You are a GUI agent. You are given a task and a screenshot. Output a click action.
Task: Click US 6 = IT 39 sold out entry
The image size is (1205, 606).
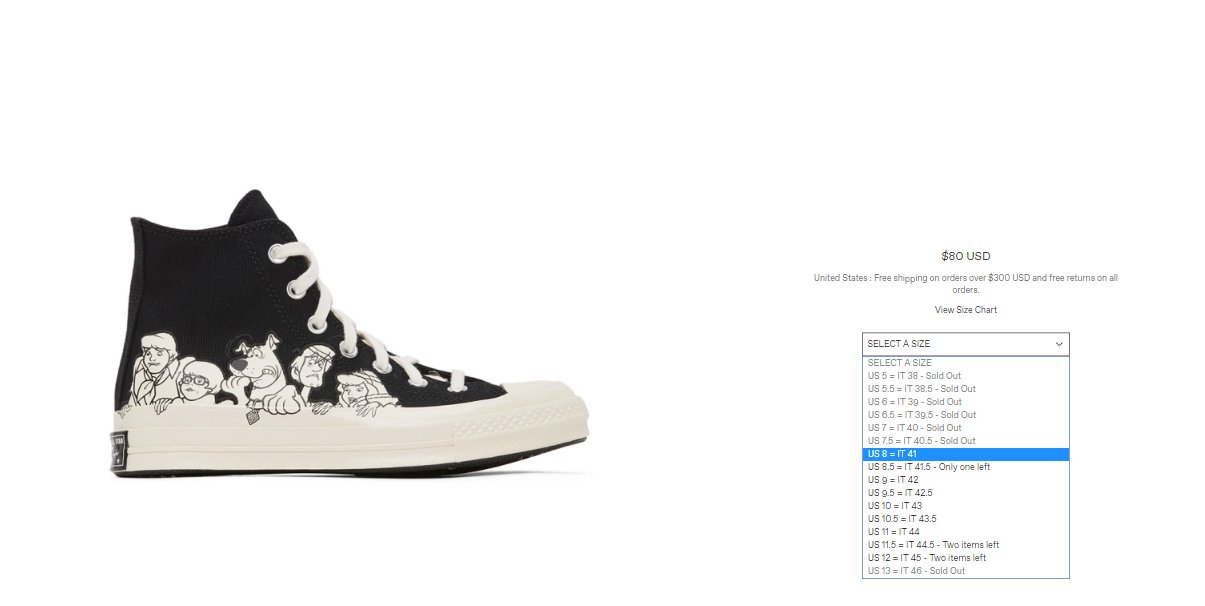(966, 402)
